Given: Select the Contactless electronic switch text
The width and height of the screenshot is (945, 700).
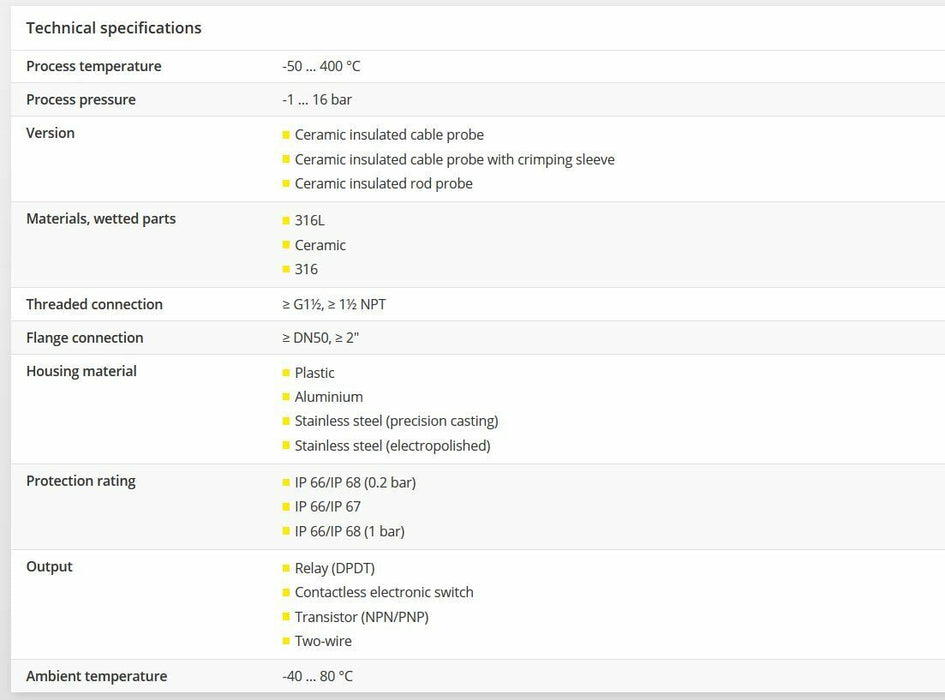Looking at the screenshot, I should click(x=384, y=593).
